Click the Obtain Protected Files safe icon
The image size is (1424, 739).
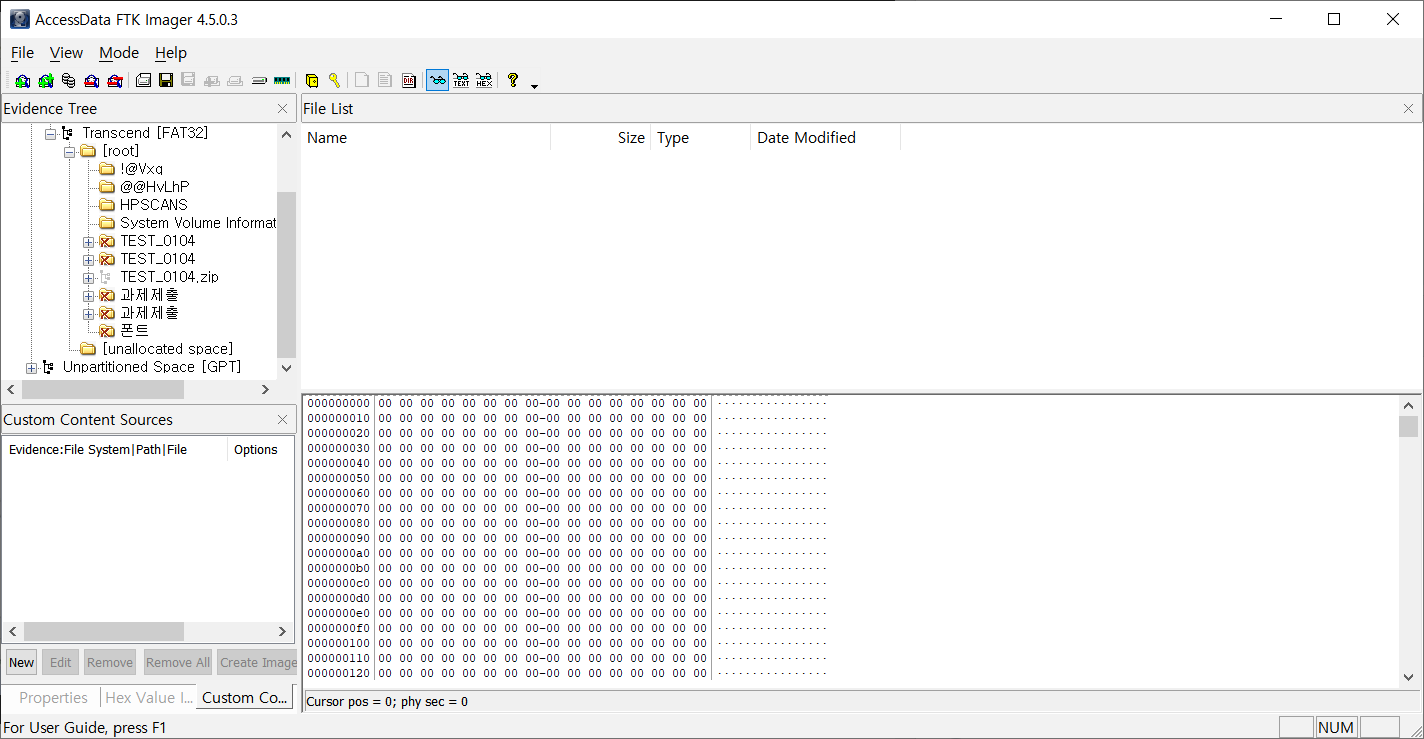click(x=311, y=81)
